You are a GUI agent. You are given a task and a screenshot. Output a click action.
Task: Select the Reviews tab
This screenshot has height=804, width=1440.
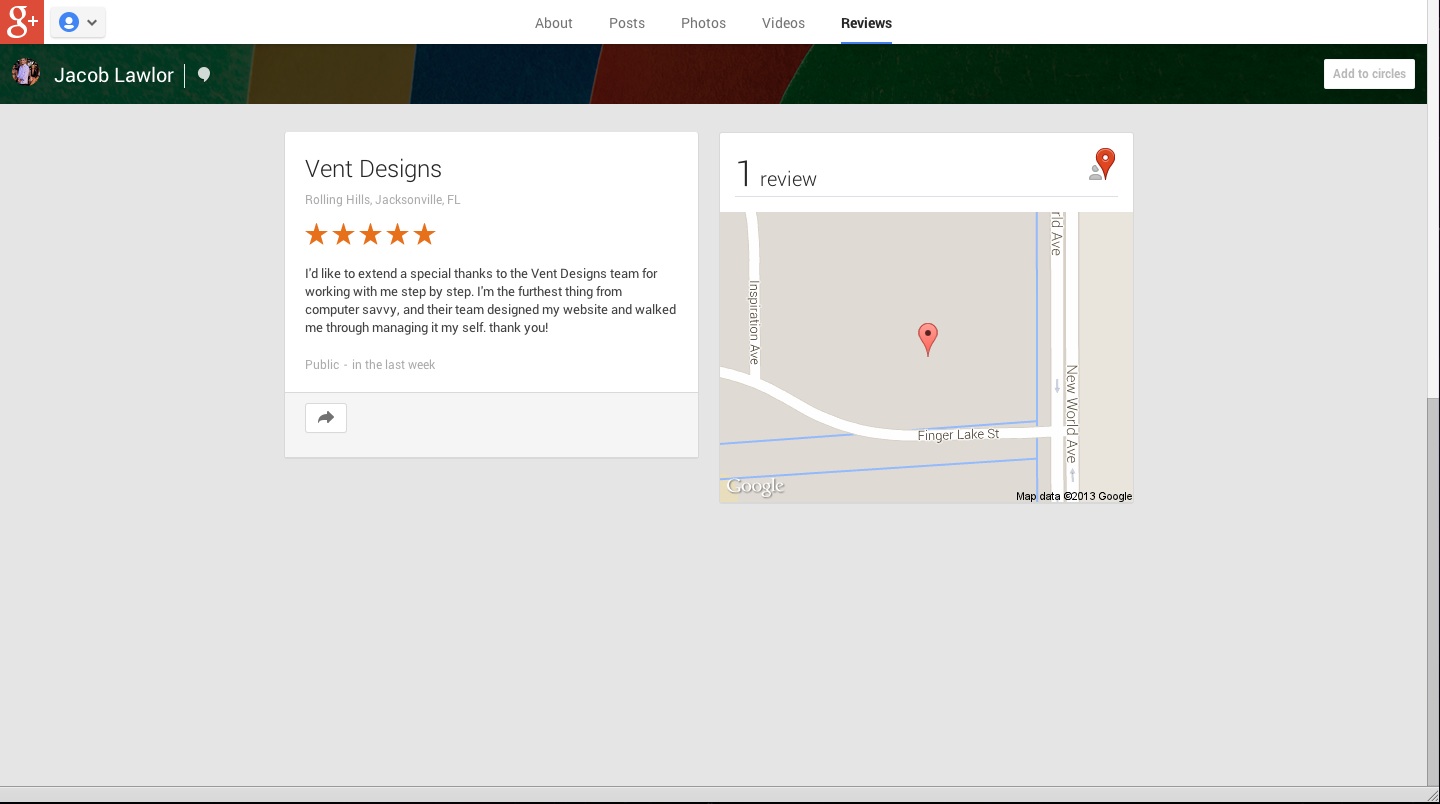coord(866,23)
